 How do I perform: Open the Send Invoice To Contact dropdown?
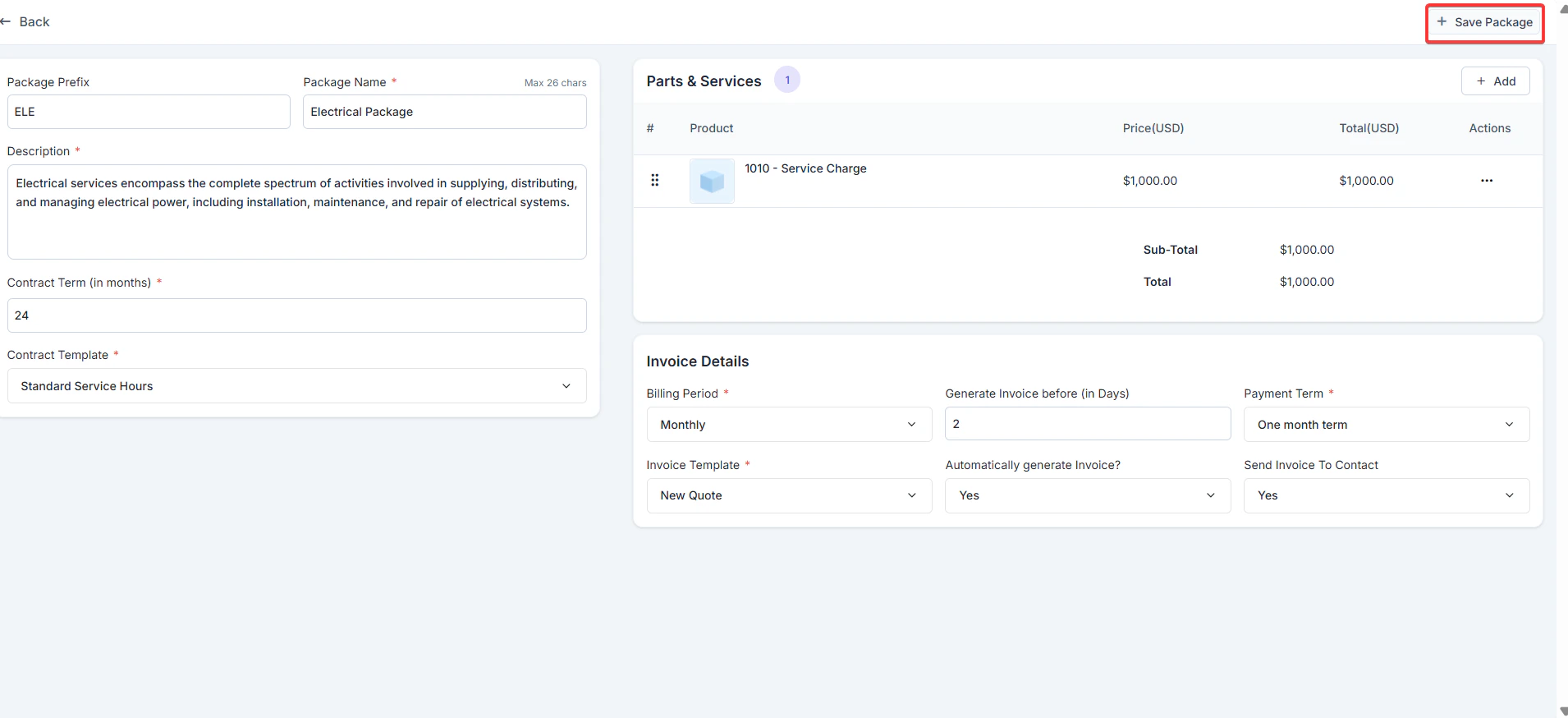point(1387,495)
